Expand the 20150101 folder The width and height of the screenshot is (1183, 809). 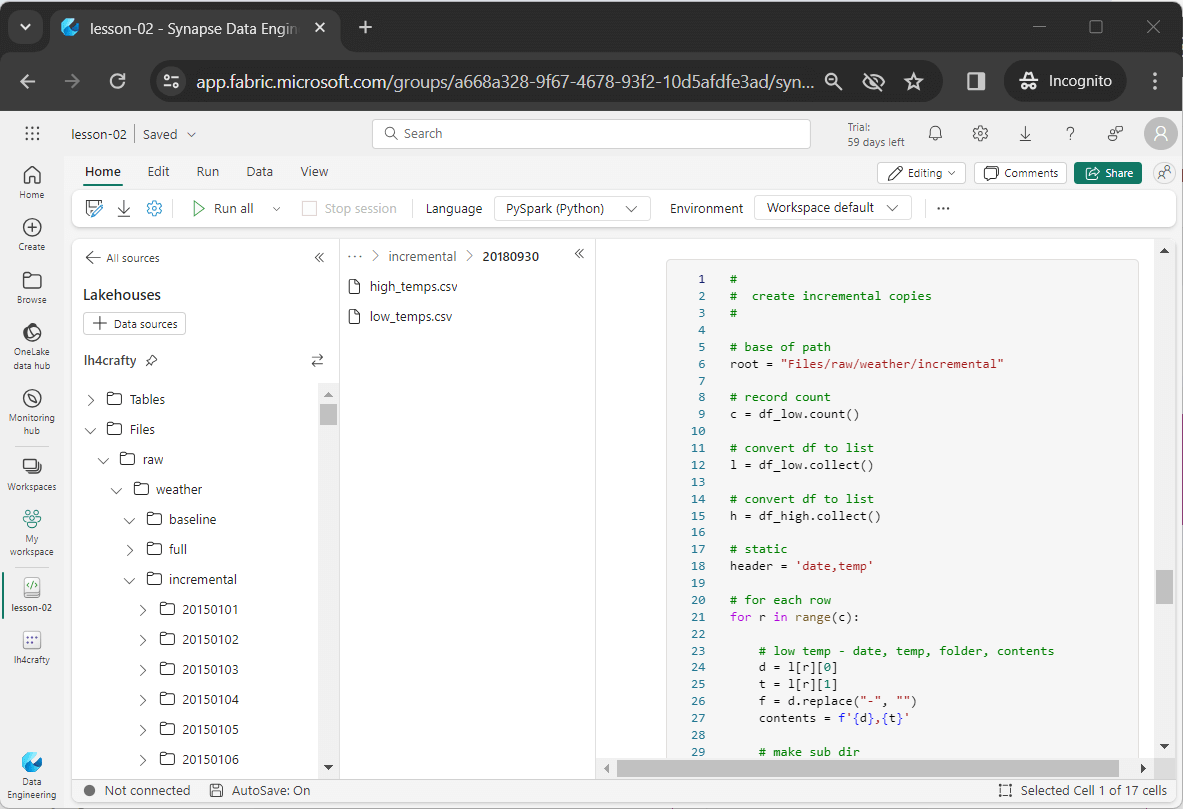click(142, 610)
